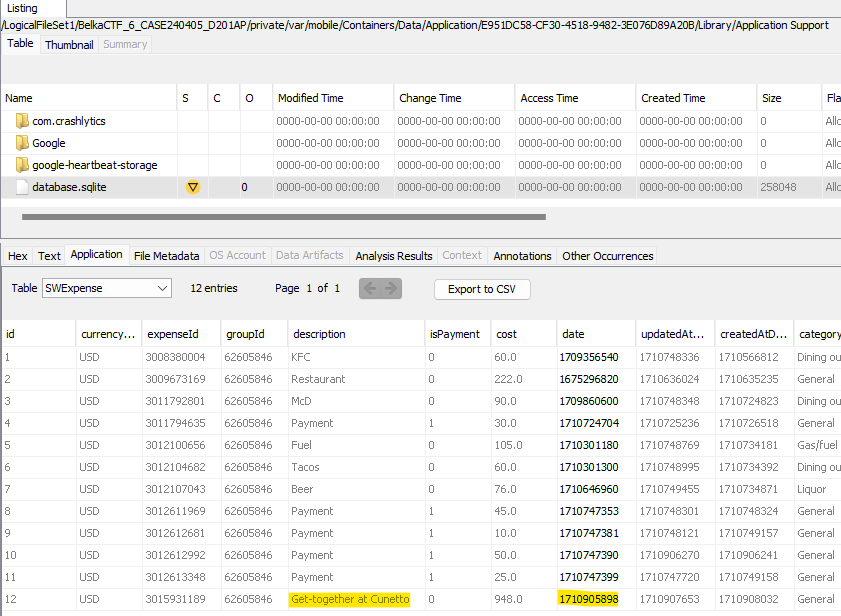Select the 'Tacos' description cell

[x=356, y=467]
